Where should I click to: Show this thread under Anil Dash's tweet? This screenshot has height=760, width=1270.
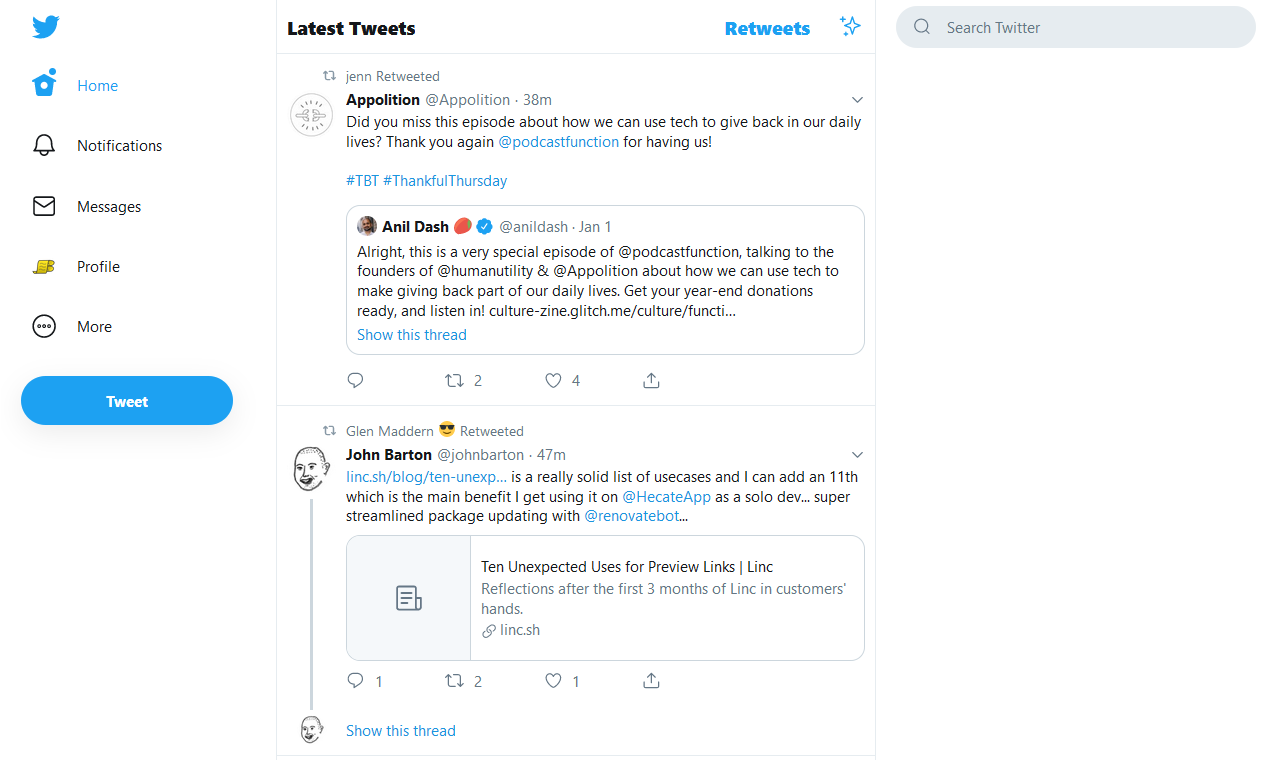tap(411, 334)
